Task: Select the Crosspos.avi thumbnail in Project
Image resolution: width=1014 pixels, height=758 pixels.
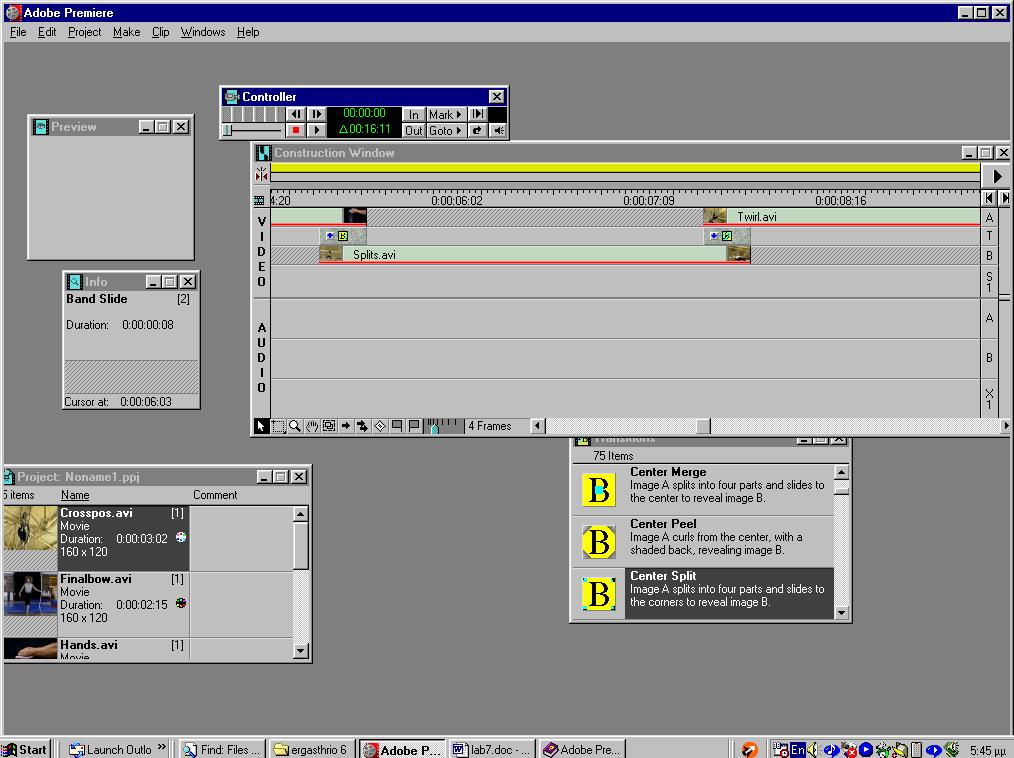Action: 30,528
